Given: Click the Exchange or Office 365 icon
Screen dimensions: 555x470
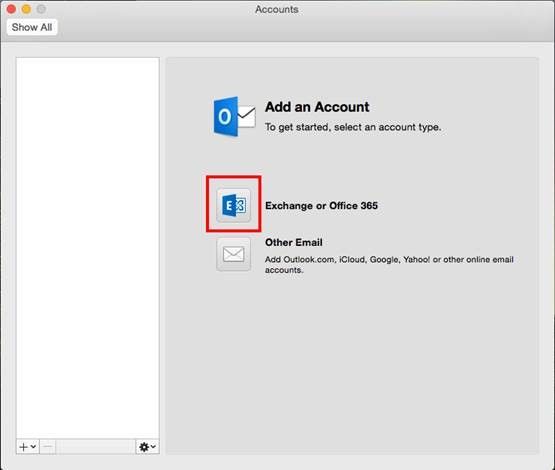Looking at the screenshot, I should pos(234,205).
